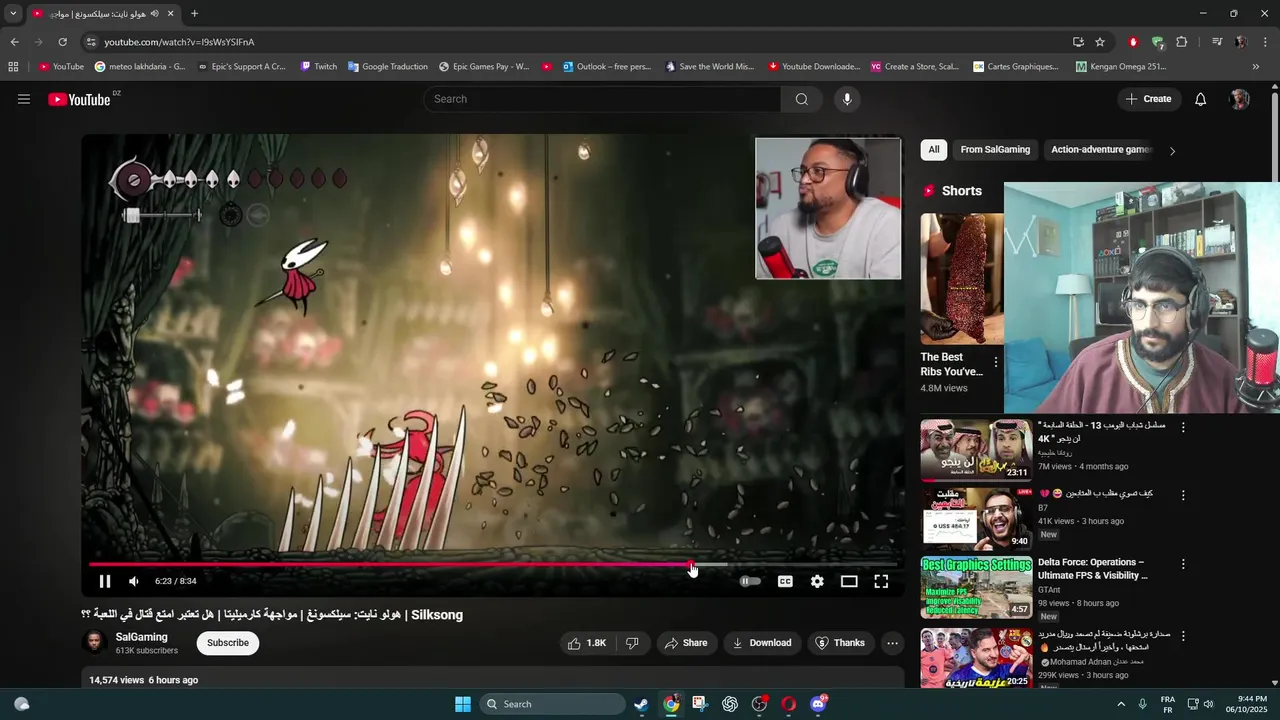The height and width of the screenshot is (720, 1280).
Task: Open options for the Mohamad Adnan video
Action: [1183, 635]
